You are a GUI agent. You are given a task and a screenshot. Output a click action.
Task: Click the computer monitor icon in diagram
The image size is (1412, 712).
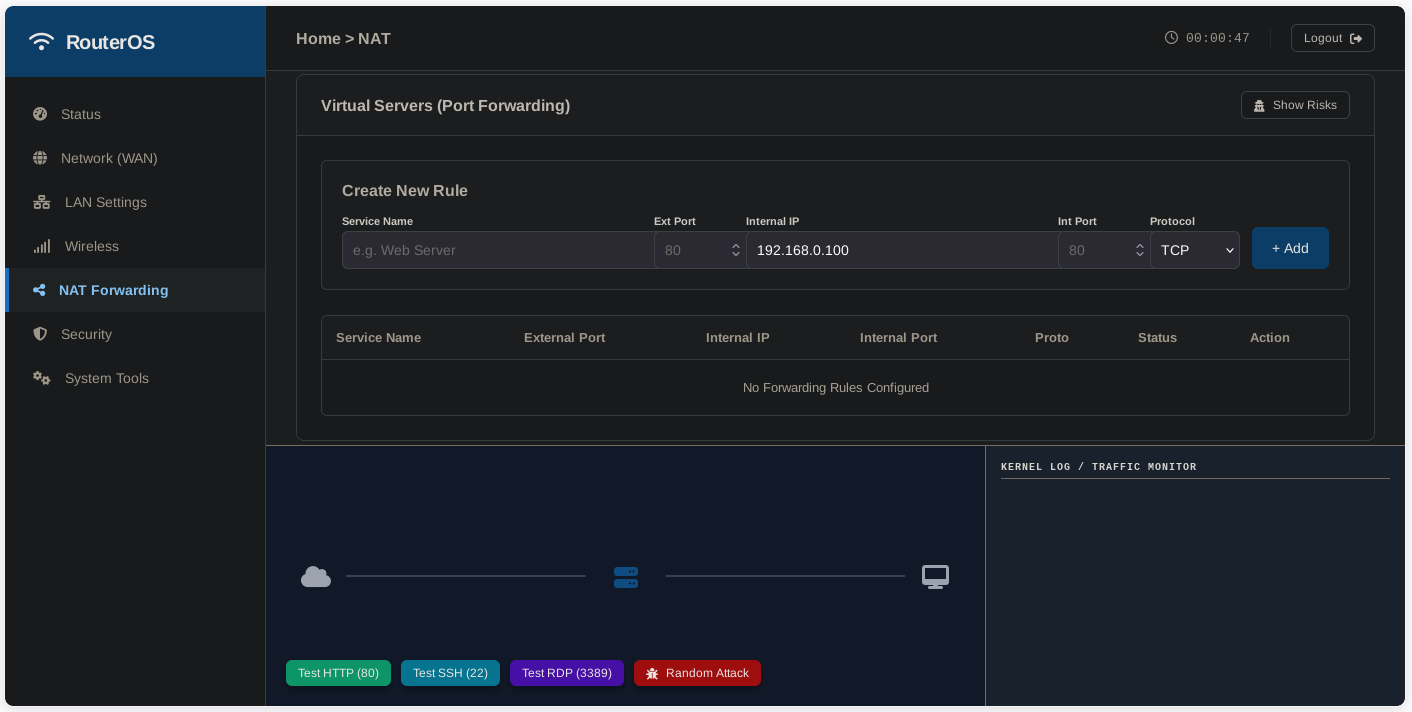(935, 577)
